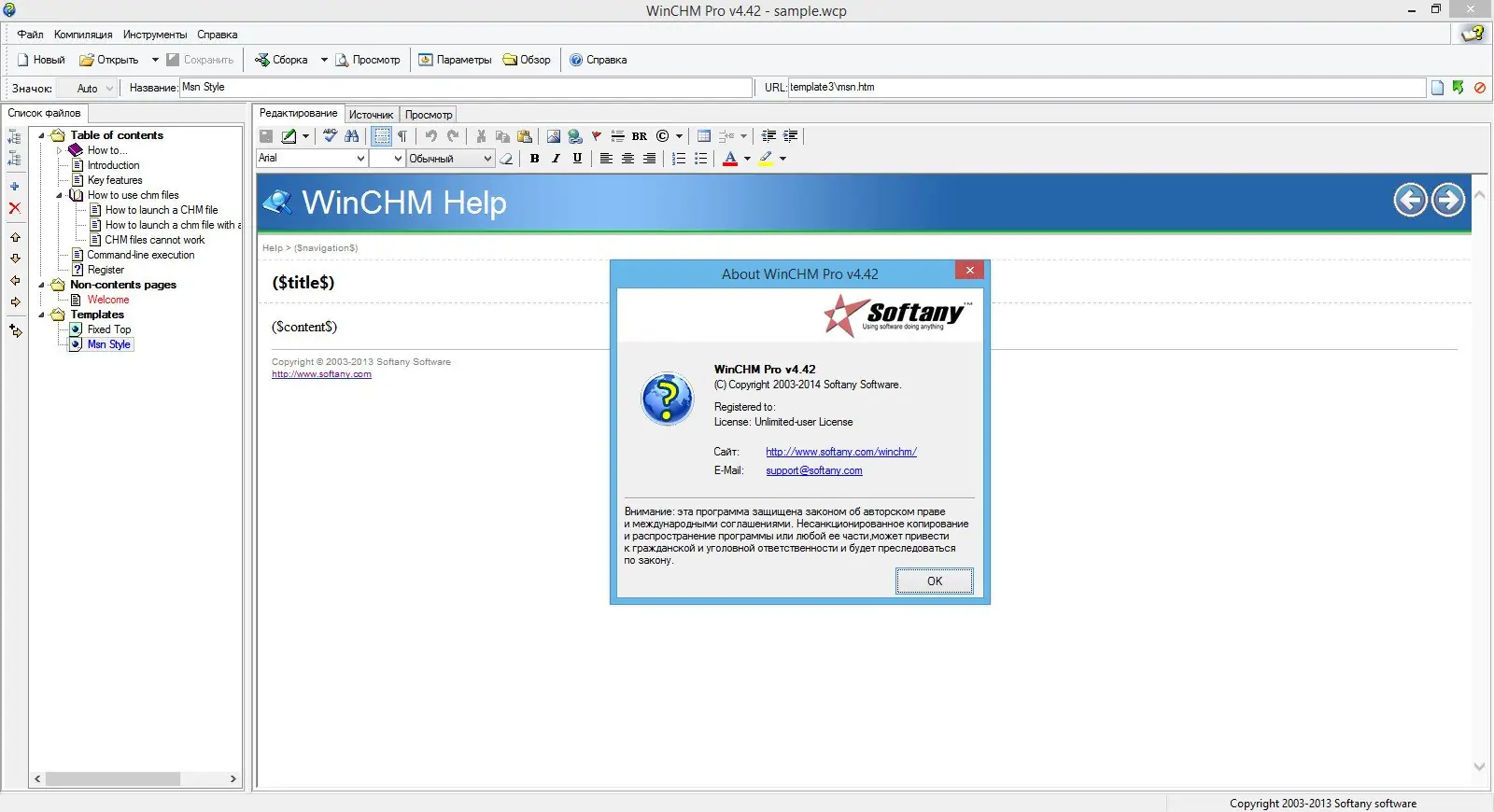This screenshot has width=1494, height=812.
Task: Select the Fixed Top template
Action: point(109,329)
